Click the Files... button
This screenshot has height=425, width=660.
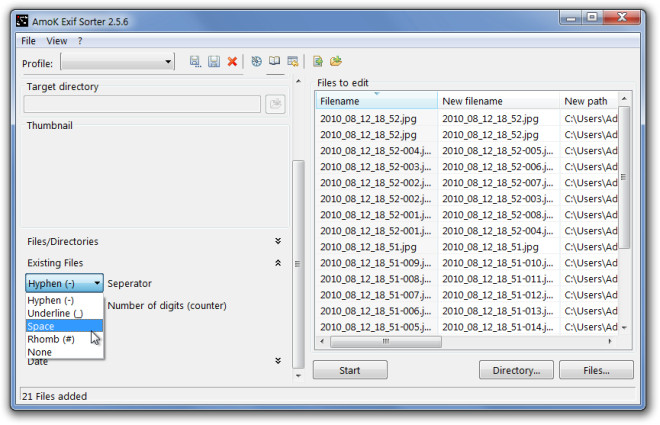596,370
